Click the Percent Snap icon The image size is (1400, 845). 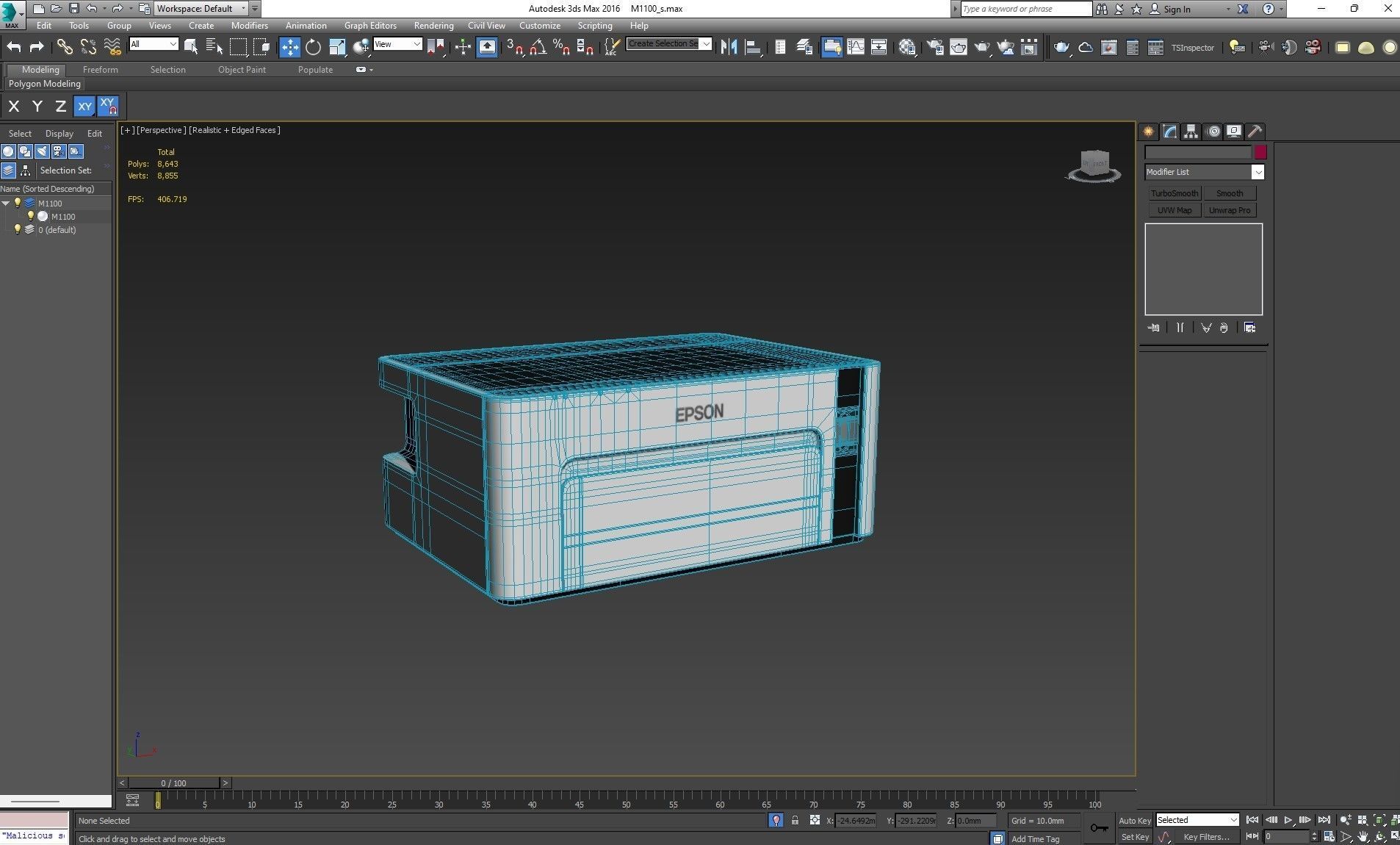click(x=562, y=47)
